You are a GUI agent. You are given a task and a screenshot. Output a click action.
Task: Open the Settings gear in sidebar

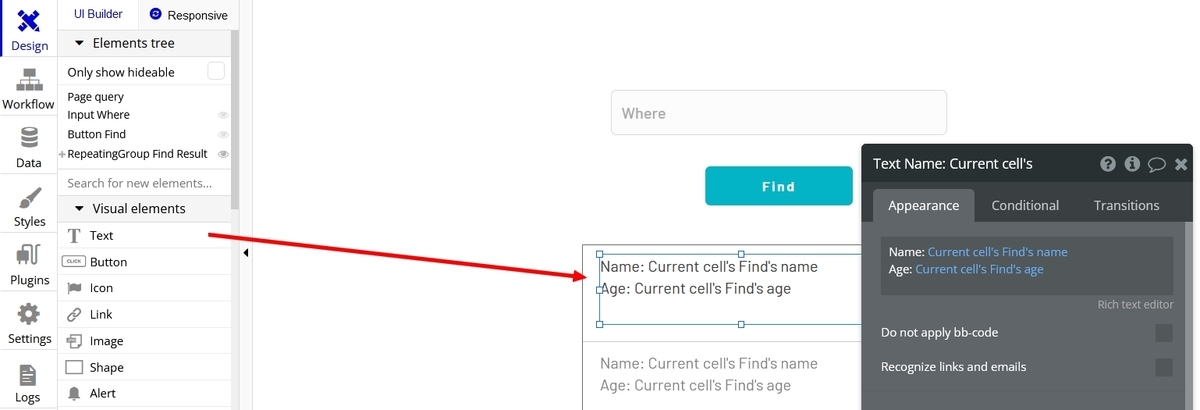click(28, 323)
